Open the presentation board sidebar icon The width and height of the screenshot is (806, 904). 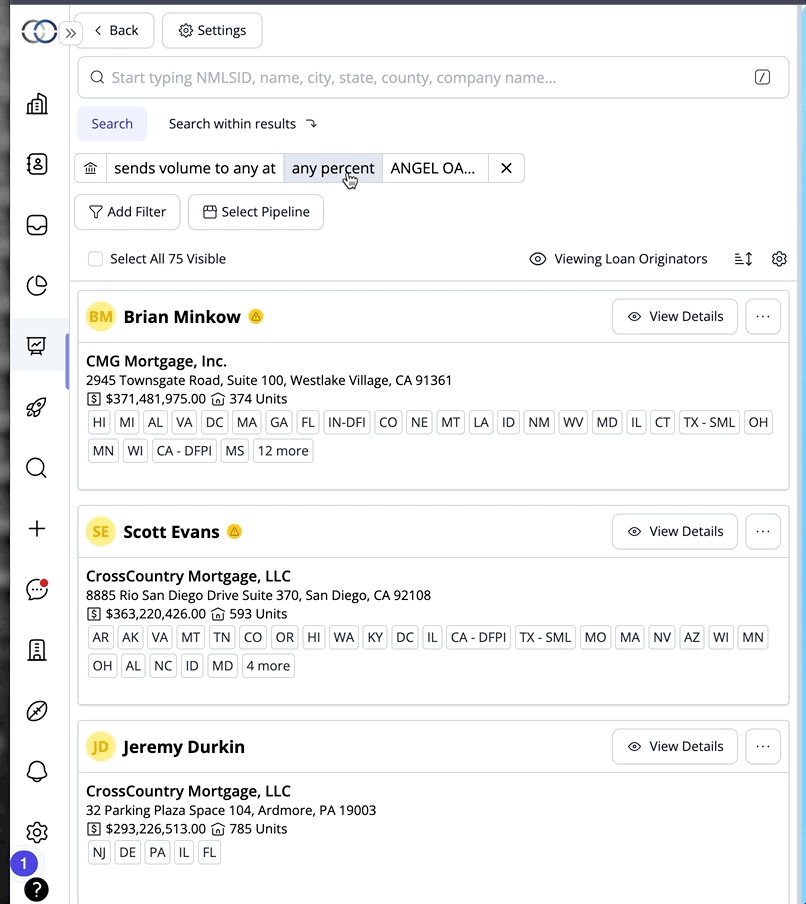pyautogui.click(x=37, y=346)
